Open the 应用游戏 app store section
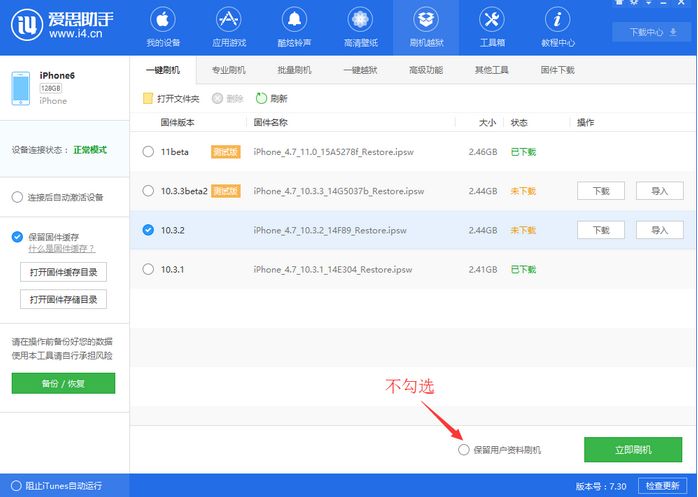 [x=229, y=27]
